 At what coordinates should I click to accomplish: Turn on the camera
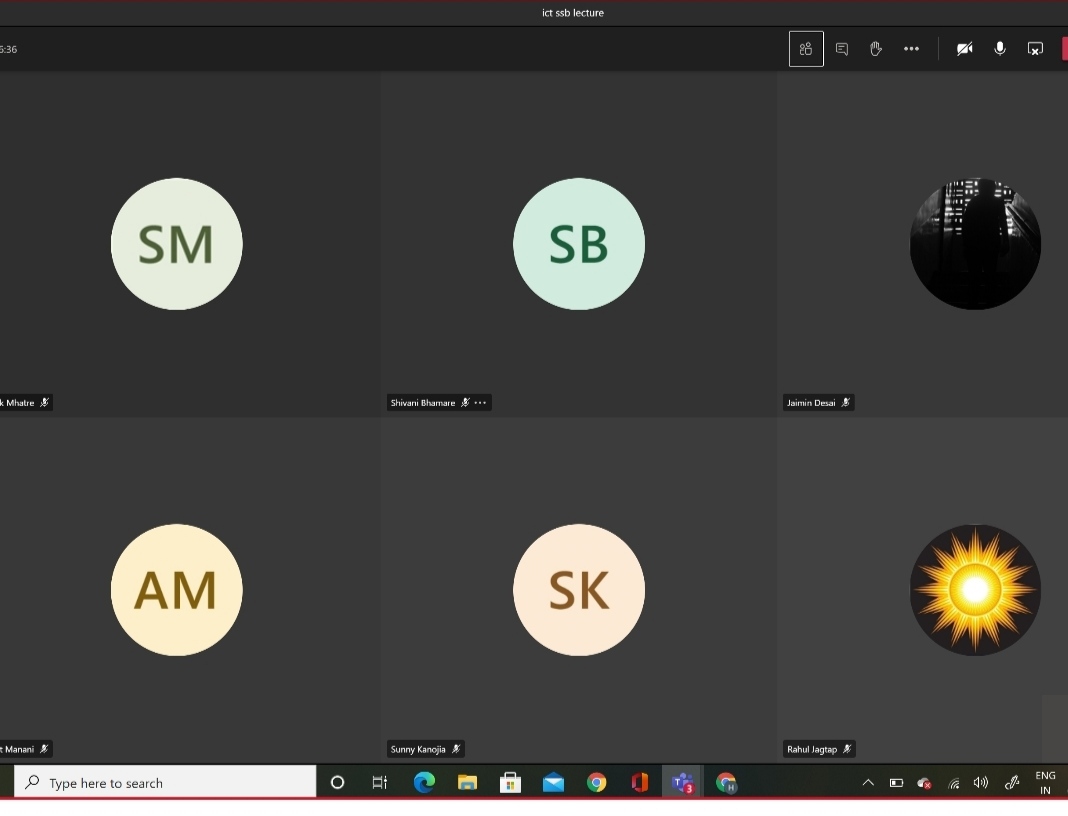(964, 49)
